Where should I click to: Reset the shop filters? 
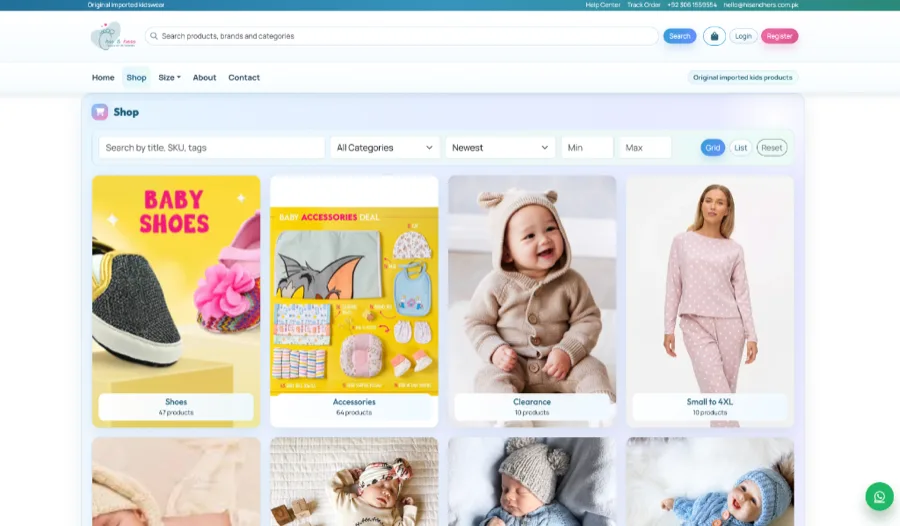click(771, 148)
